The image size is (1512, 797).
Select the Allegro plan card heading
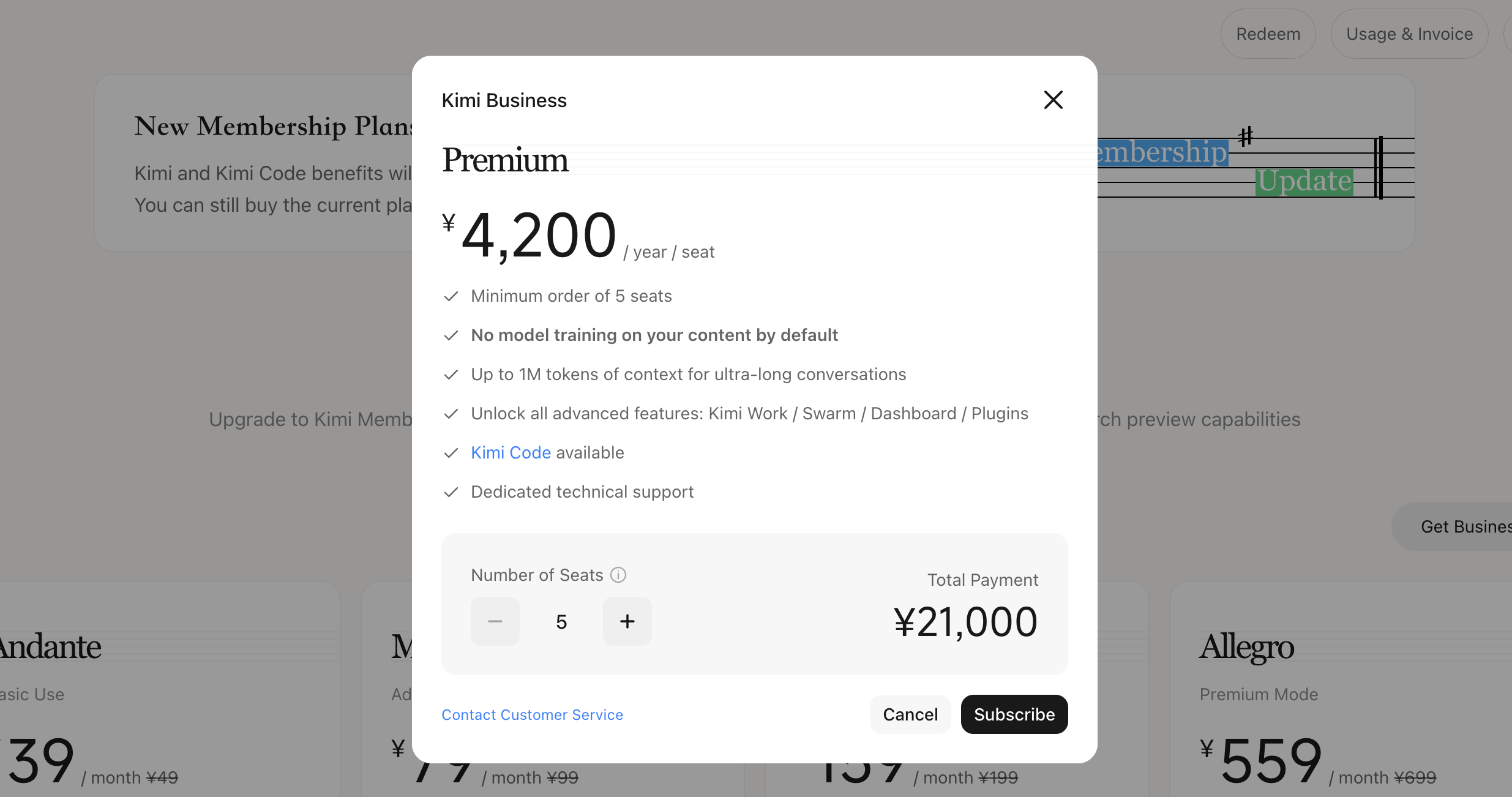click(1246, 646)
